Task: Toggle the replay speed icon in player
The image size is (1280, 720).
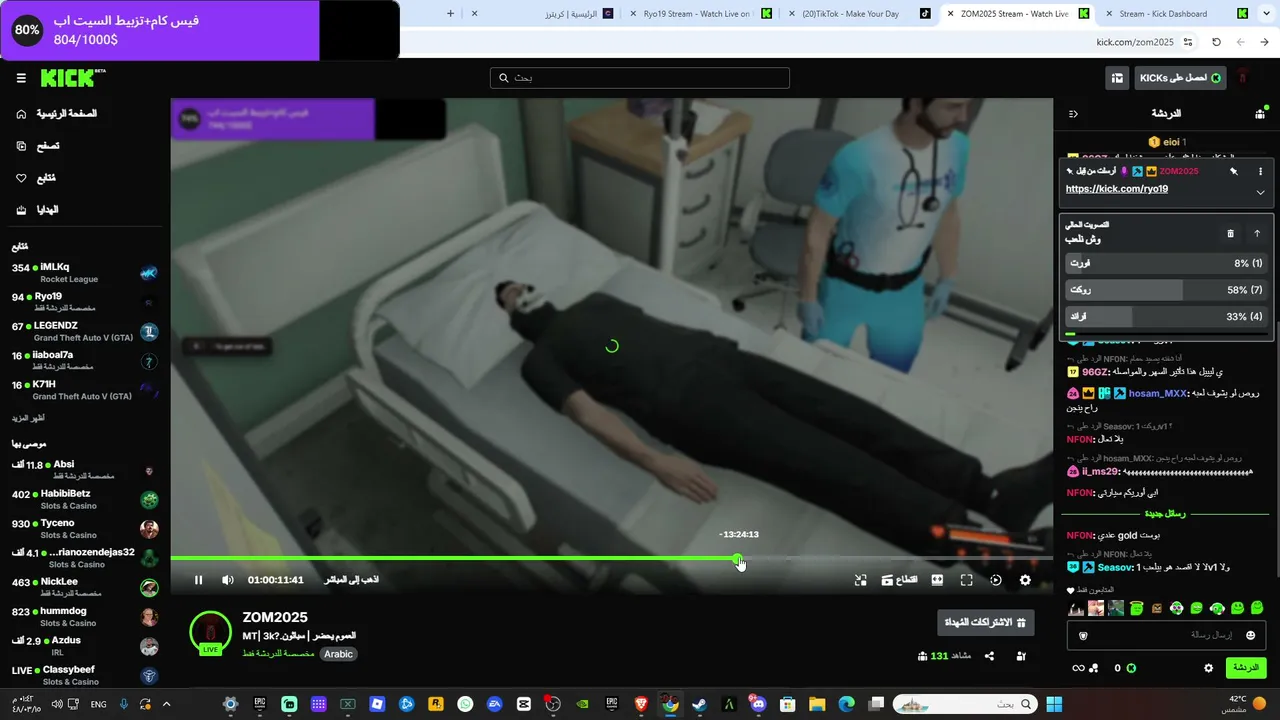Action: click(x=996, y=580)
